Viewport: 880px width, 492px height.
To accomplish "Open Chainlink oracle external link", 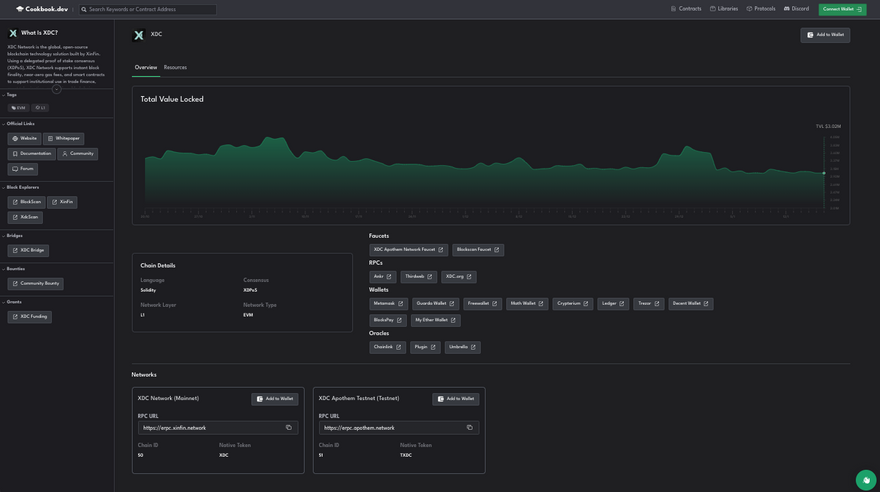I will coord(387,347).
